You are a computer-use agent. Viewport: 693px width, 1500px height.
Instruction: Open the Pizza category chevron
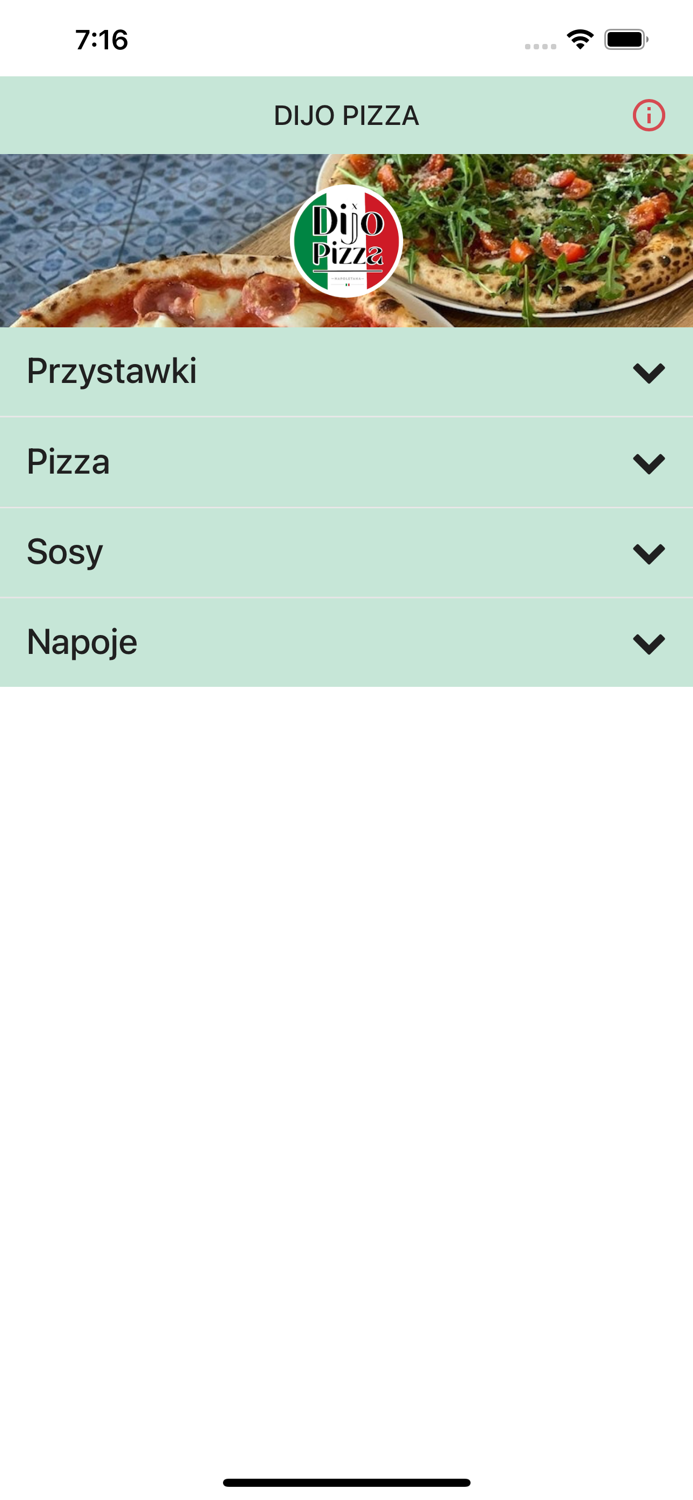pyautogui.click(x=648, y=462)
